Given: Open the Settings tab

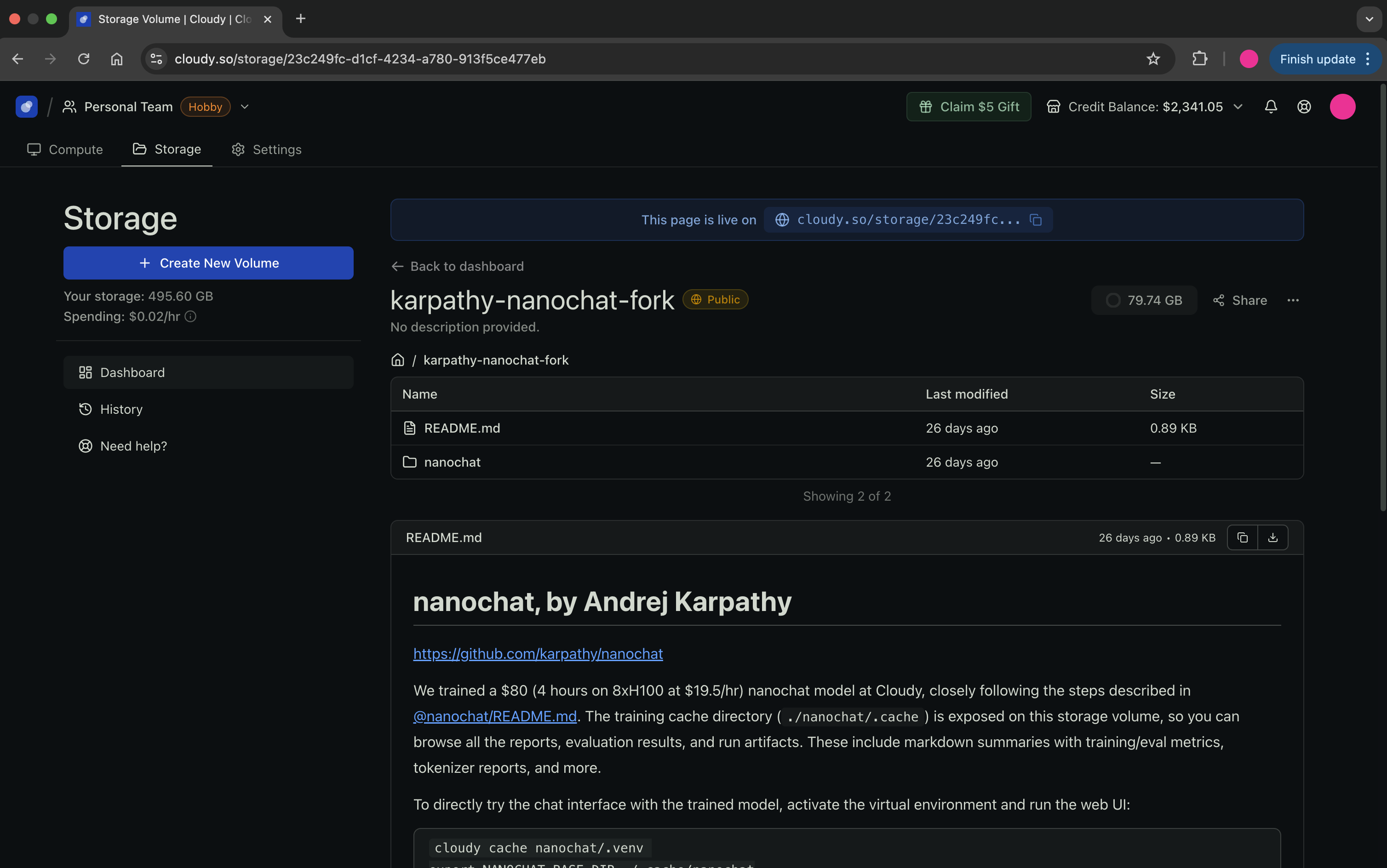Looking at the screenshot, I should [x=266, y=149].
